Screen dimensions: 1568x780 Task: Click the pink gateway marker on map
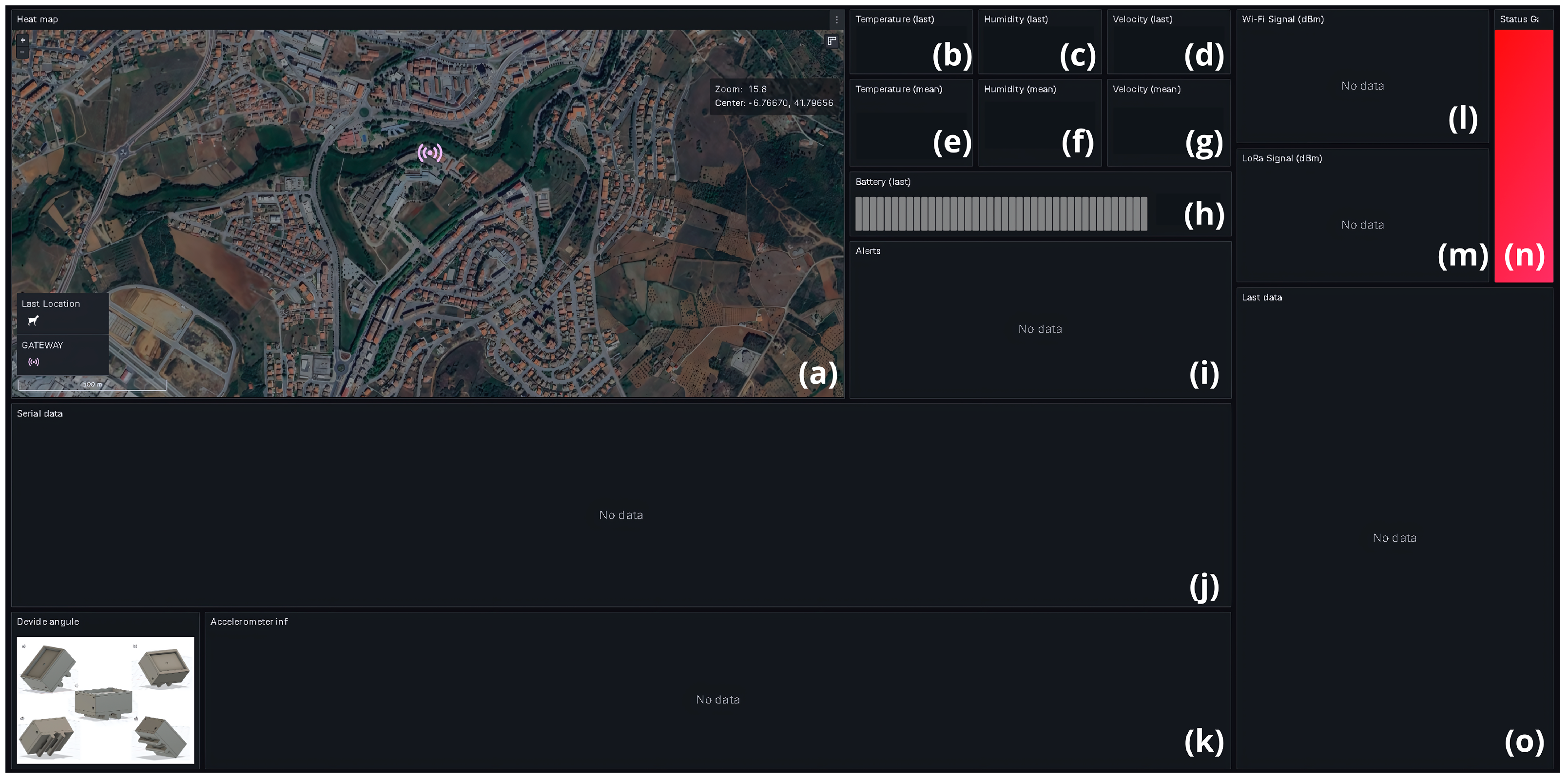430,152
